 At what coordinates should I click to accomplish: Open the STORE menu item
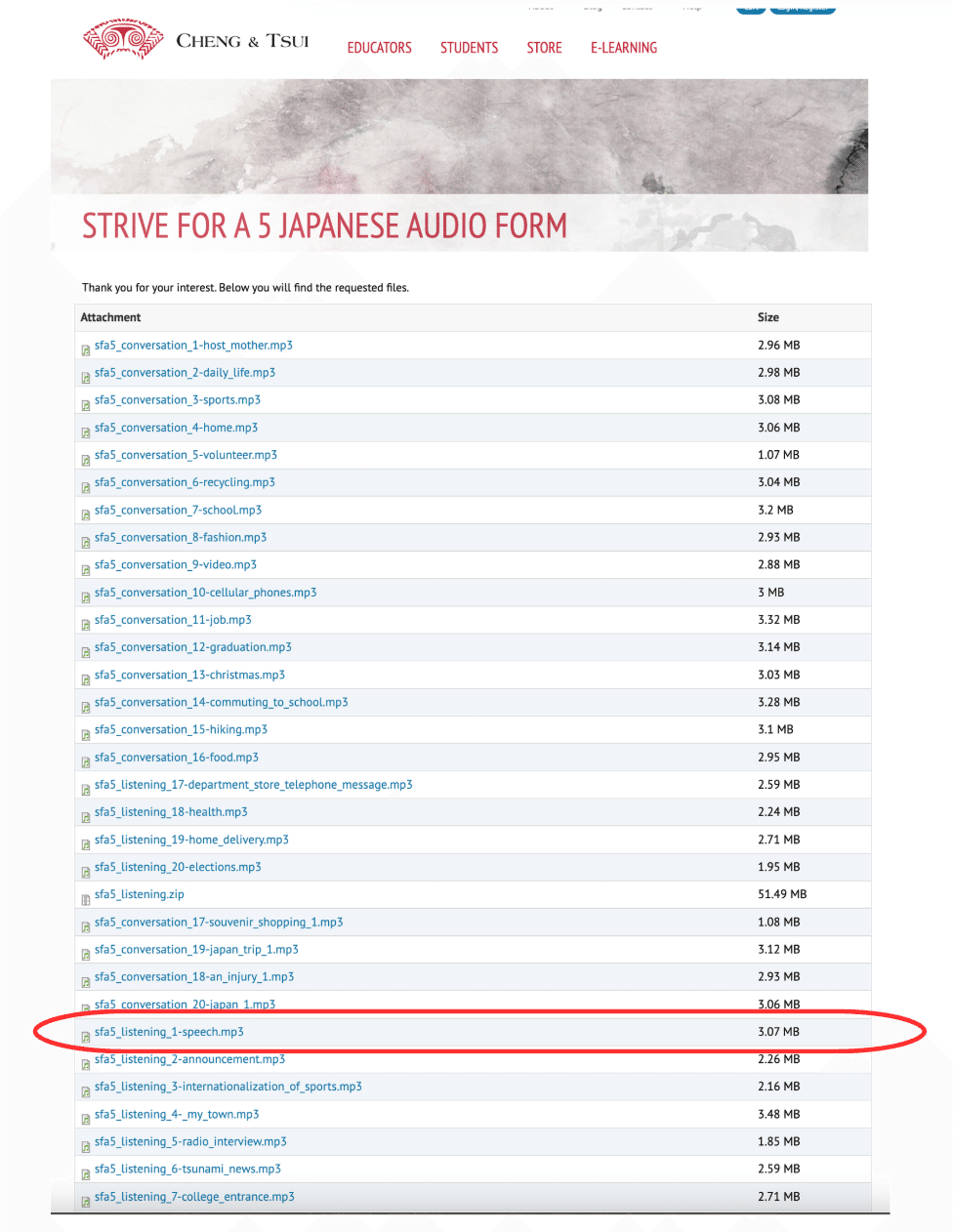pos(544,47)
